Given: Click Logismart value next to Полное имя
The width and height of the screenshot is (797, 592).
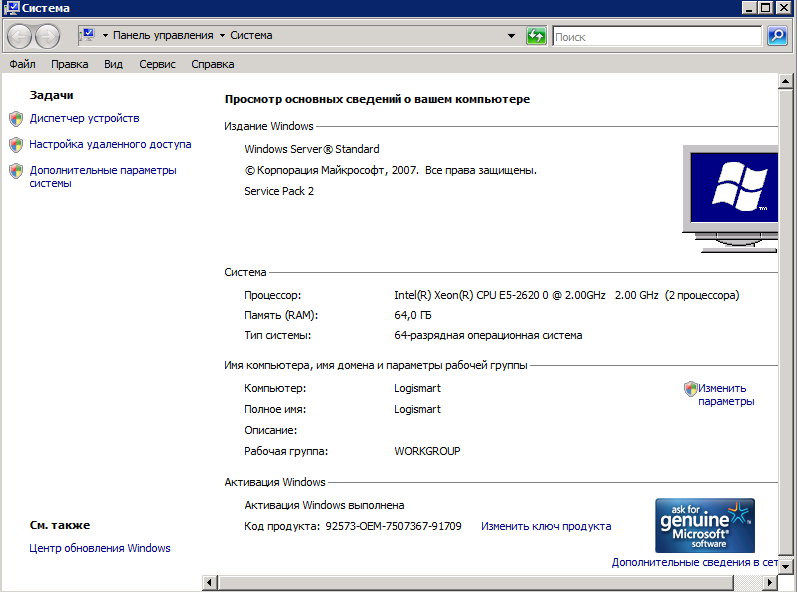Looking at the screenshot, I should (x=417, y=409).
